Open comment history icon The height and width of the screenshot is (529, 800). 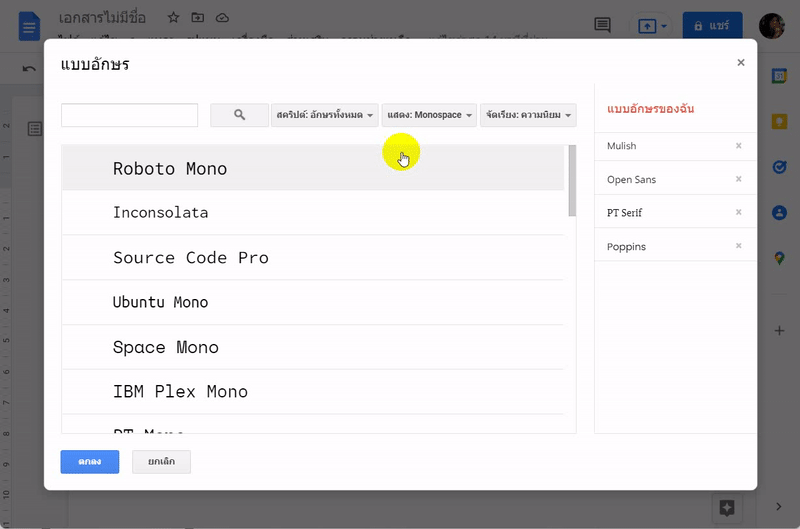coord(602,26)
